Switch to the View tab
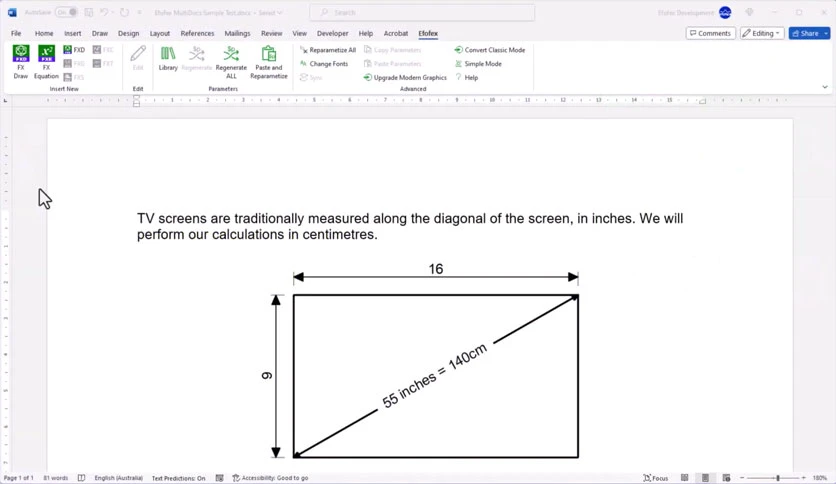This screenshot has width=836, height=484. click(x=300, y=33)
